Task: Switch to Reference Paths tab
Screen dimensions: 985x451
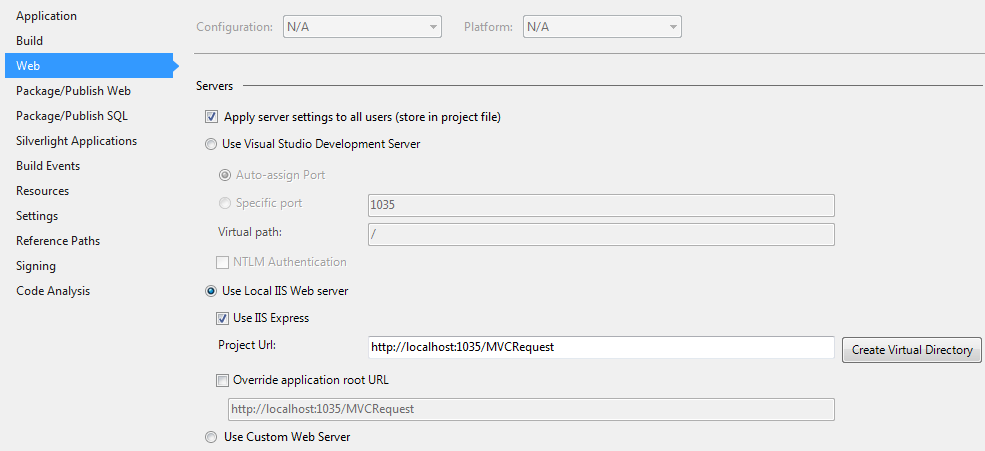Action: (x=58, y=241)
